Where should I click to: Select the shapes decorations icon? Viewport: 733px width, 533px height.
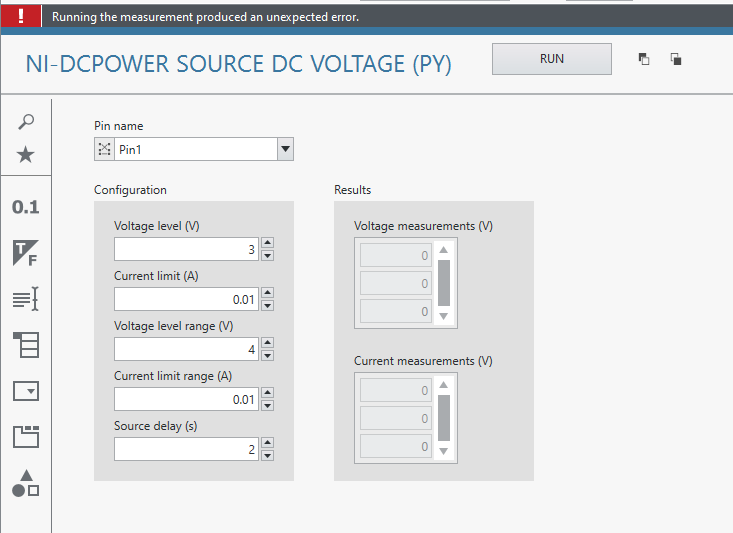tap(26, 483)
